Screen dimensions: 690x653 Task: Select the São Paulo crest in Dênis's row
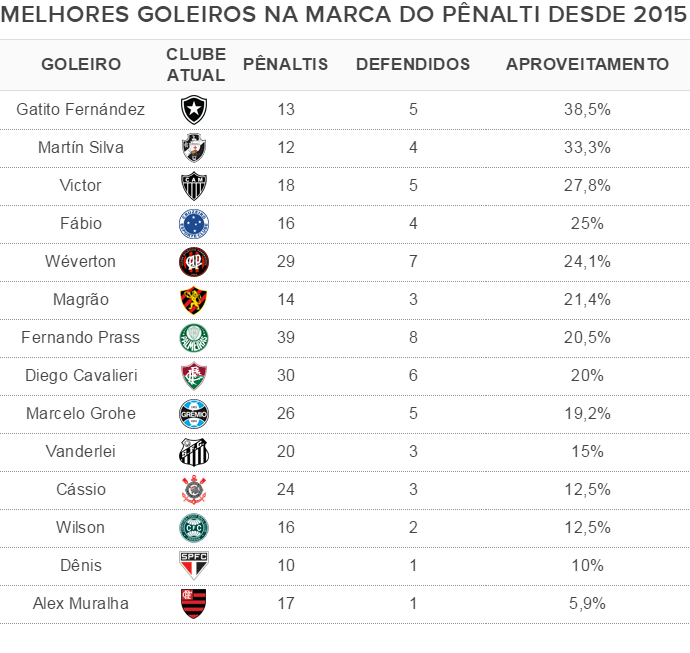point(193,566)
